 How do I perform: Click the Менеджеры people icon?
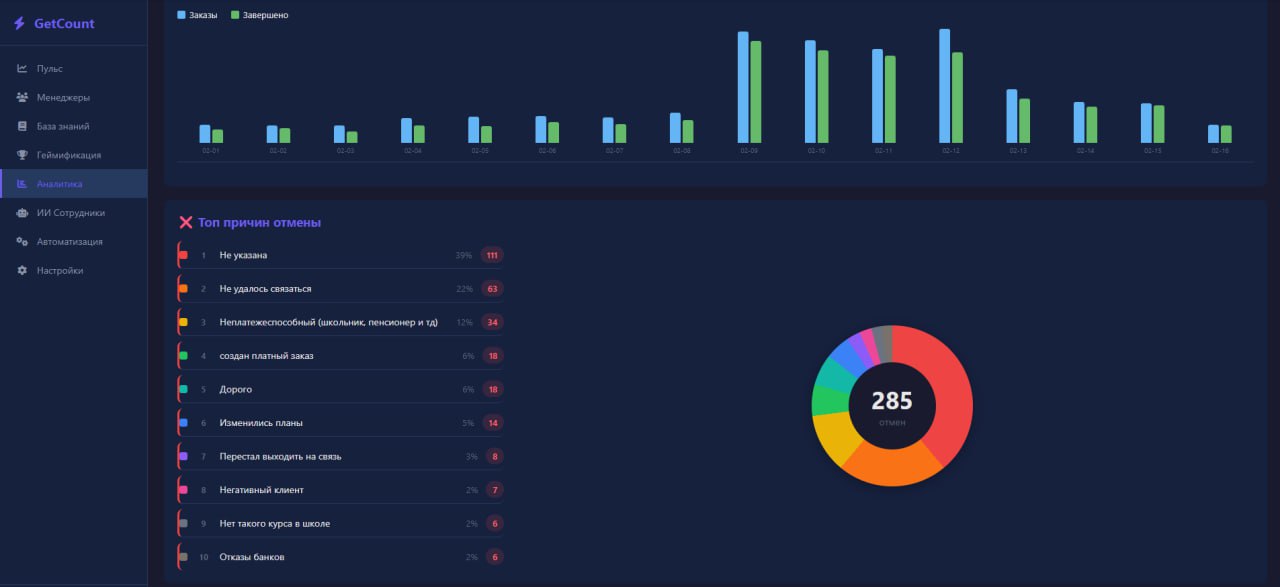point(22,98)
